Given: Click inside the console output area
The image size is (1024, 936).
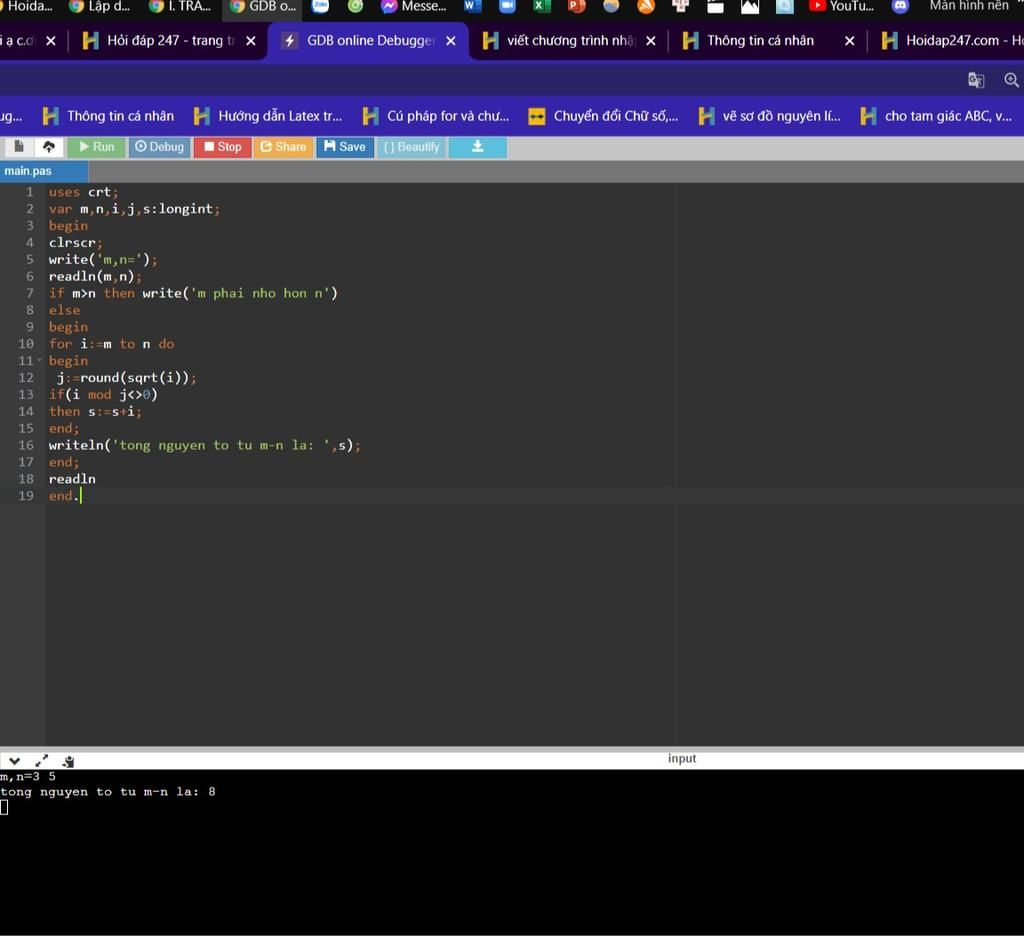Looking at the screenshot, I should (x=512, y=852).
